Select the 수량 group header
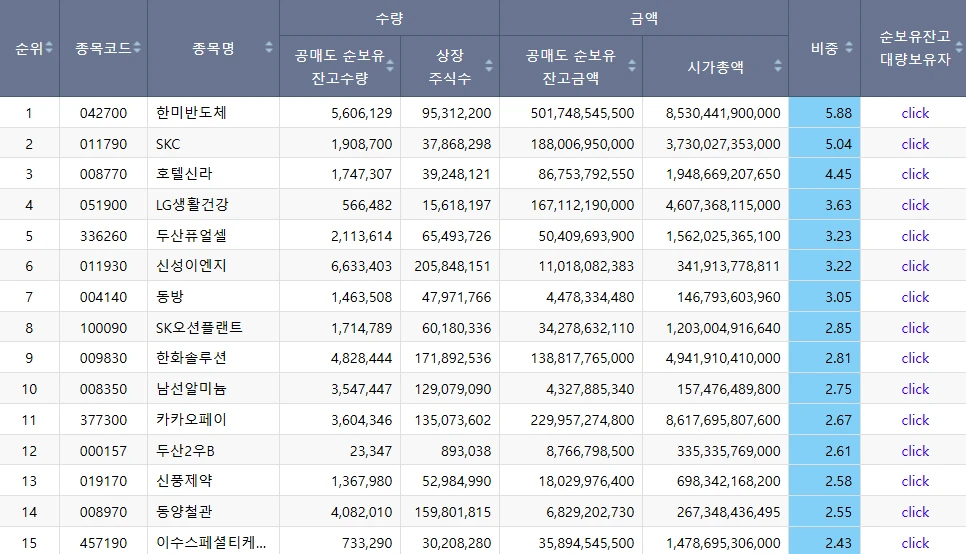 [x=389, y=19]
